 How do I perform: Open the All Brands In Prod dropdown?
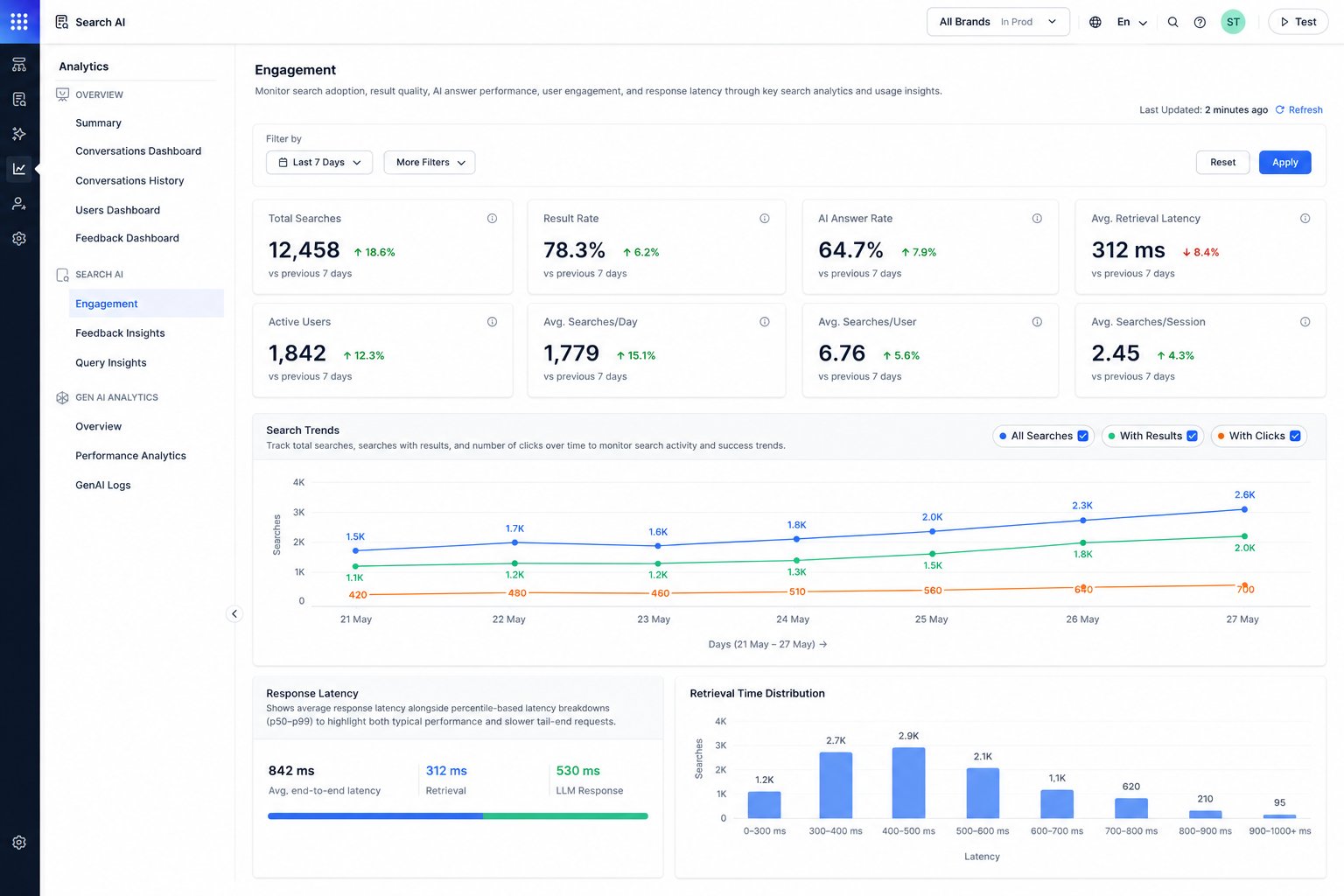[998, 22]
